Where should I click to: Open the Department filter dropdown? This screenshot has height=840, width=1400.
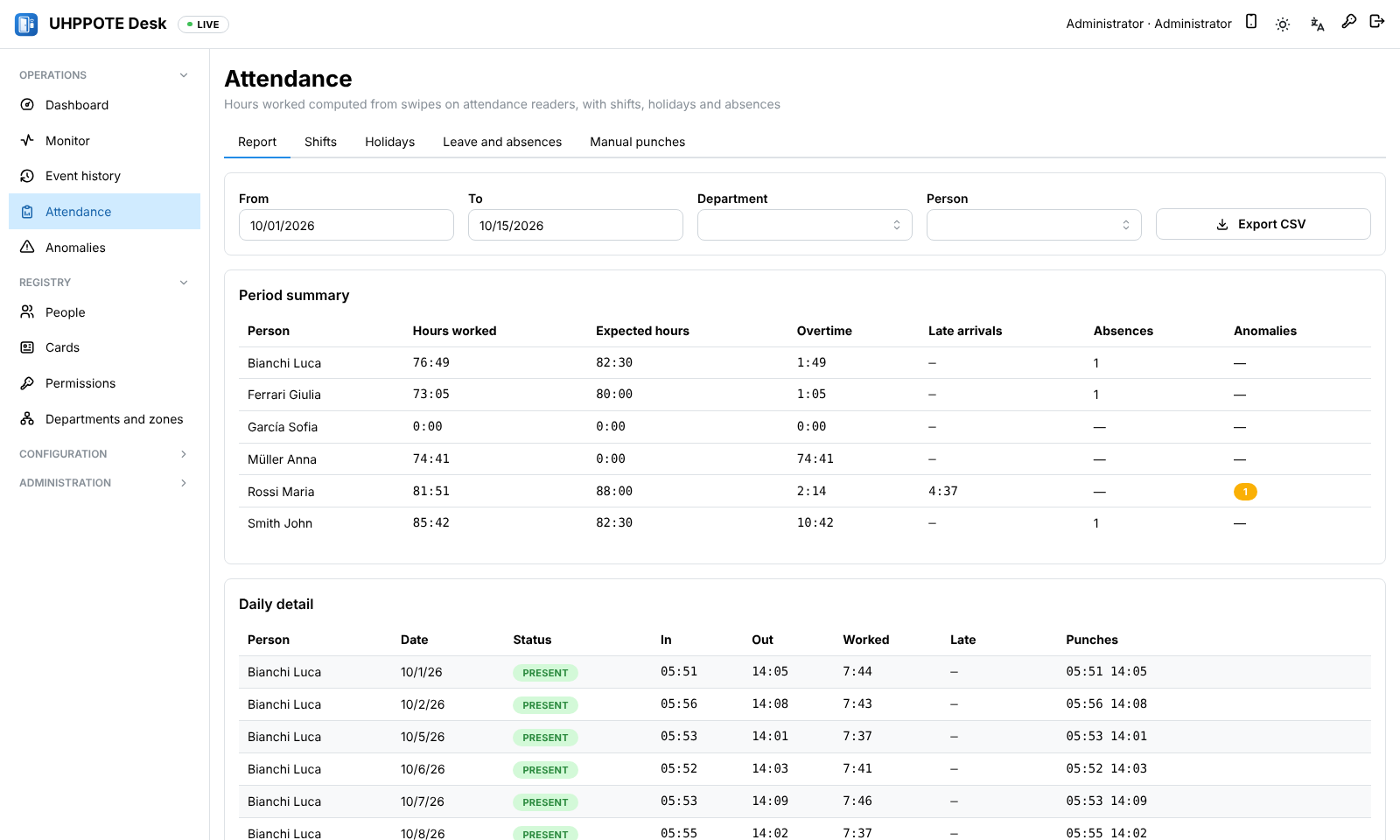[x=805, y=225]
